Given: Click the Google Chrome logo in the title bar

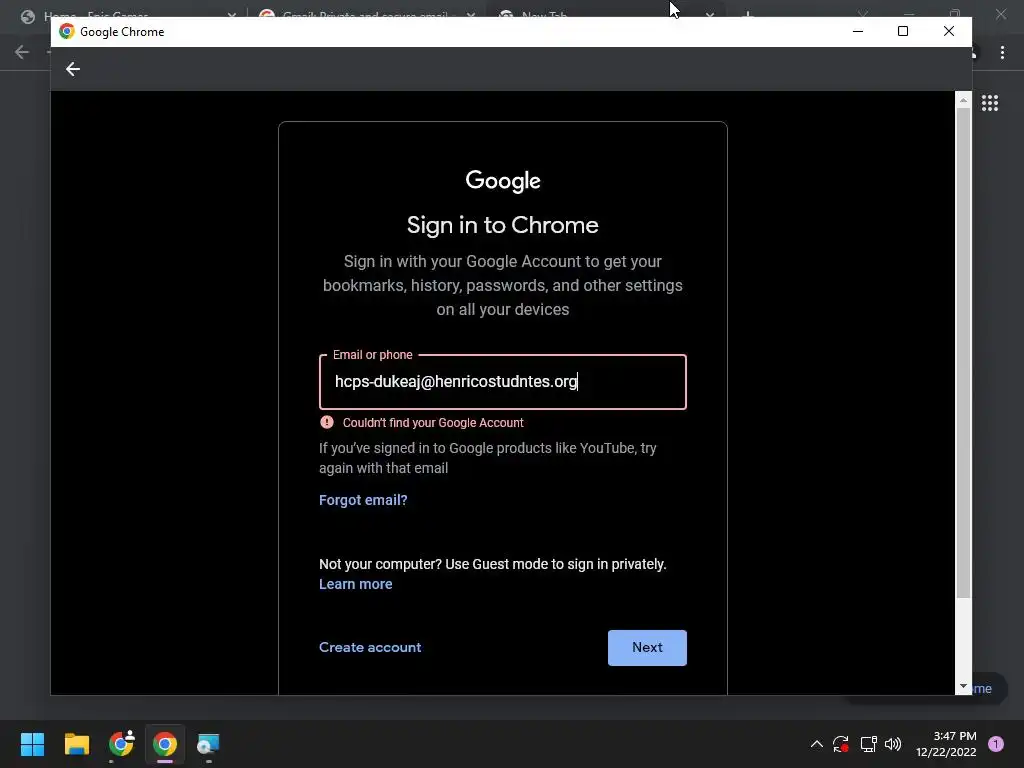Looking at the screenshot, I should [67, 31].
